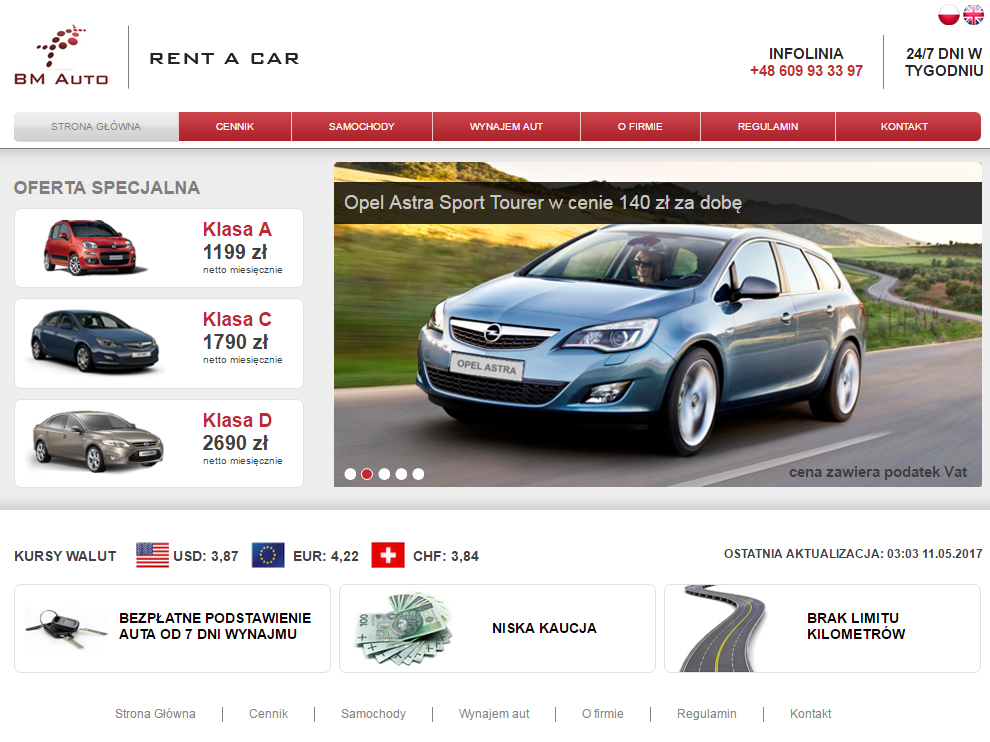Select the first slider dot
990x742 pixels.
350,474
